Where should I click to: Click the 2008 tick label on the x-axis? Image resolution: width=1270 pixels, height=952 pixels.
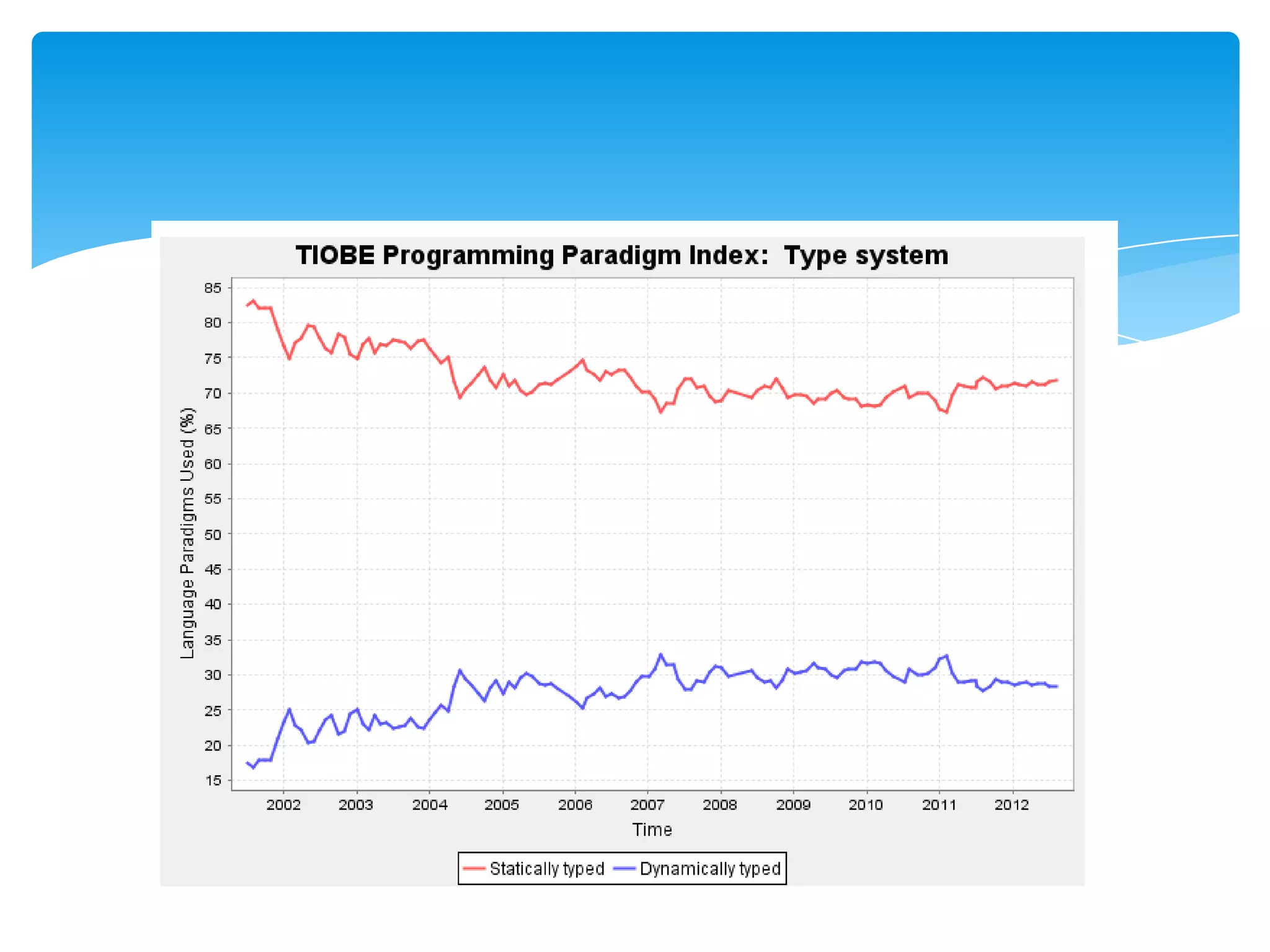720,804
